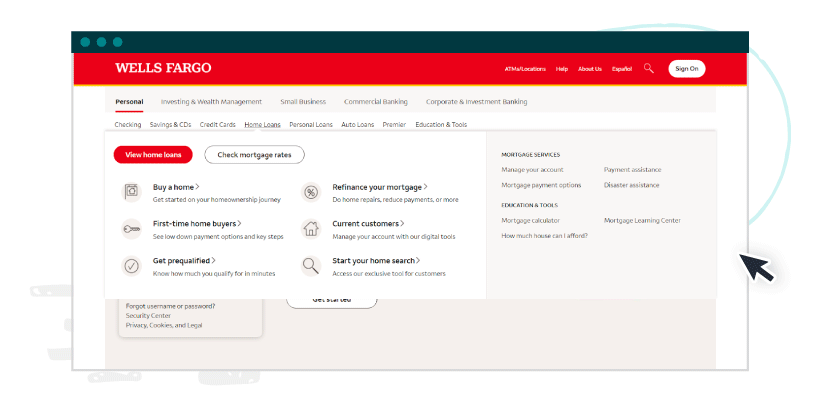
Task: Click the First-time home buyers key icon
Action: click(131, 229)
